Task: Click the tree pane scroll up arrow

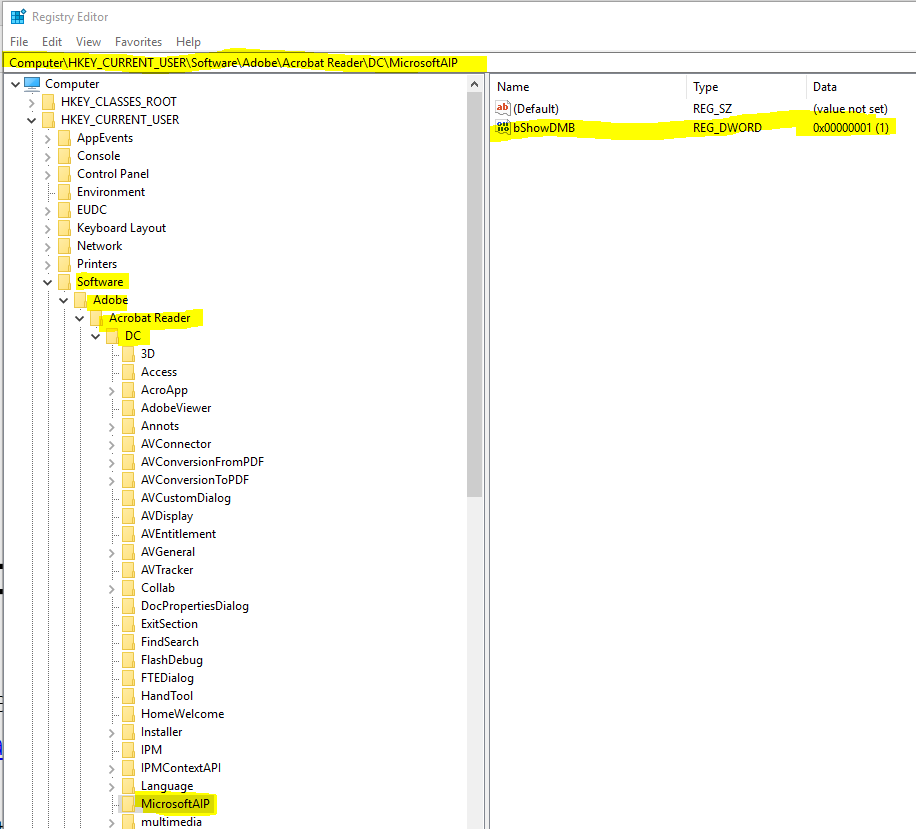Action: tap(474, 85)
